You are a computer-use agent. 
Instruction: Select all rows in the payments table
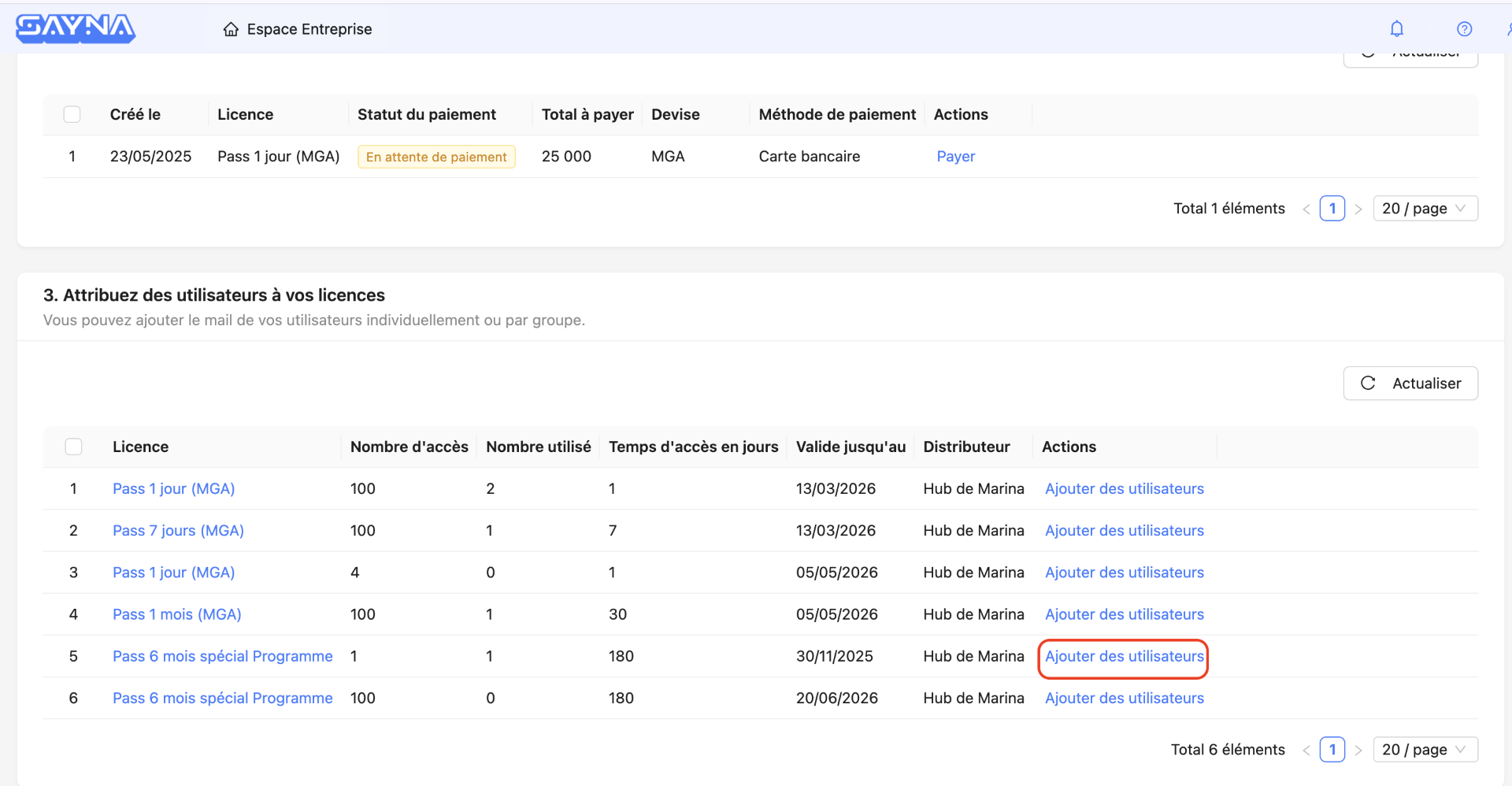[x=72, y=114]
